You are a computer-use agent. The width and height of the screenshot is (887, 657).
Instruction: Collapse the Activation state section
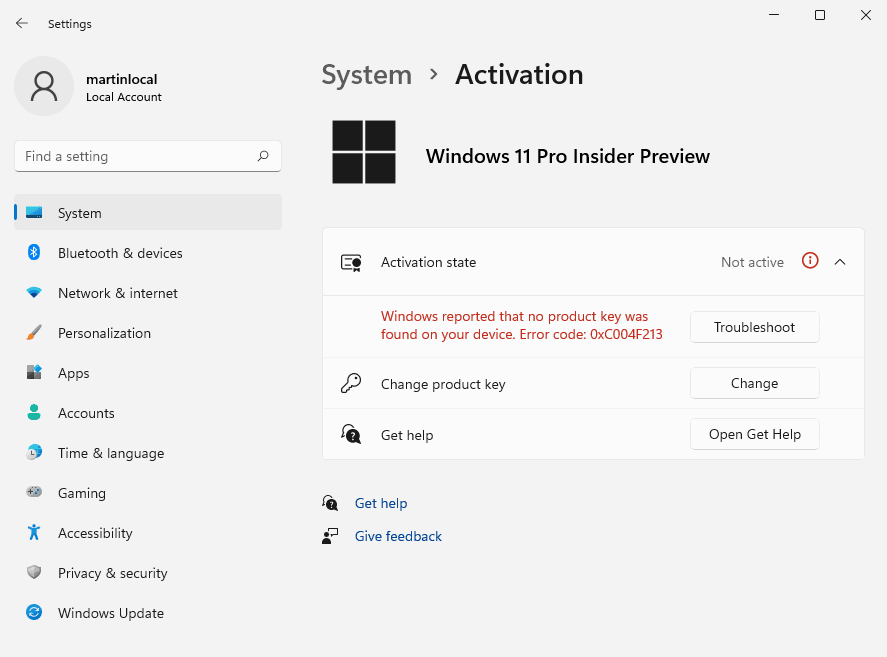click(x=840, y=261)
